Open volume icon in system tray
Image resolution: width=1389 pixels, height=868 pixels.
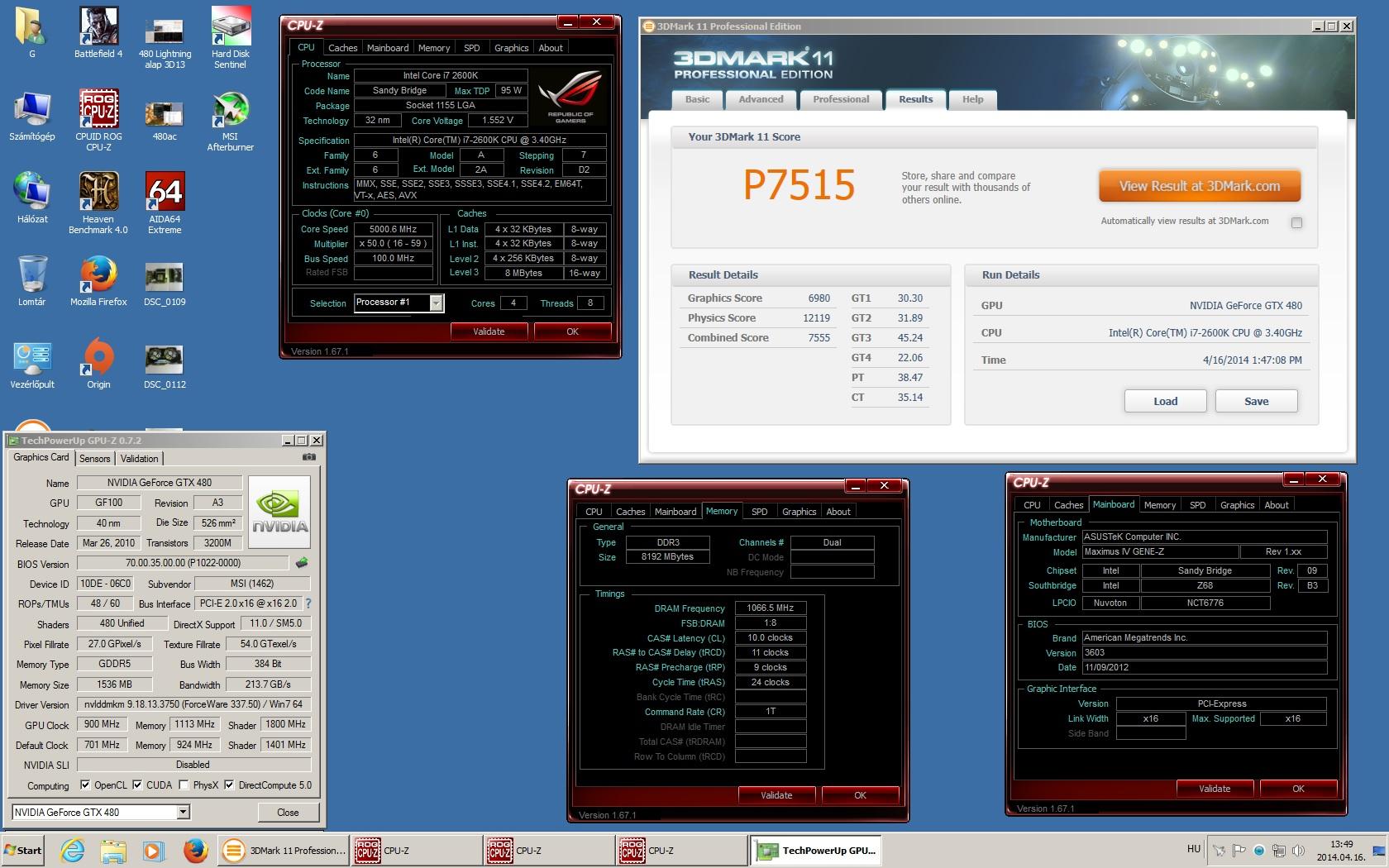(x=1299, y=850)
